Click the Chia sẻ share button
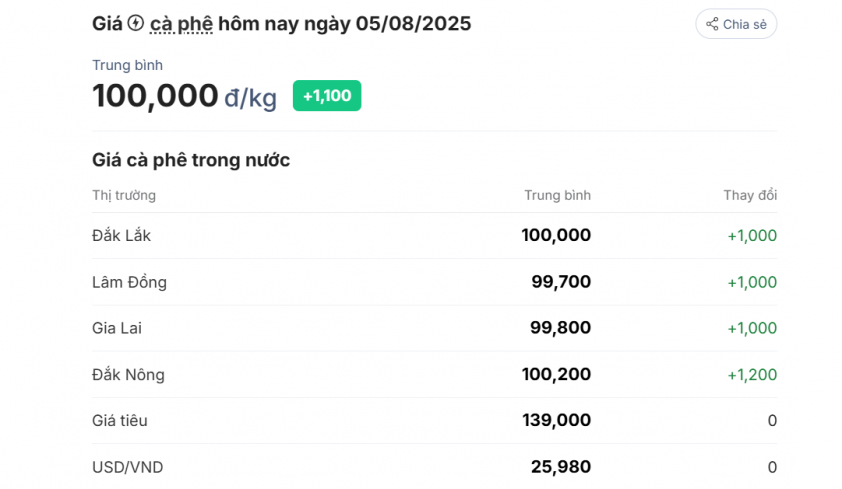The width and height of the screenshot is (842, 489). pos(736,24)
